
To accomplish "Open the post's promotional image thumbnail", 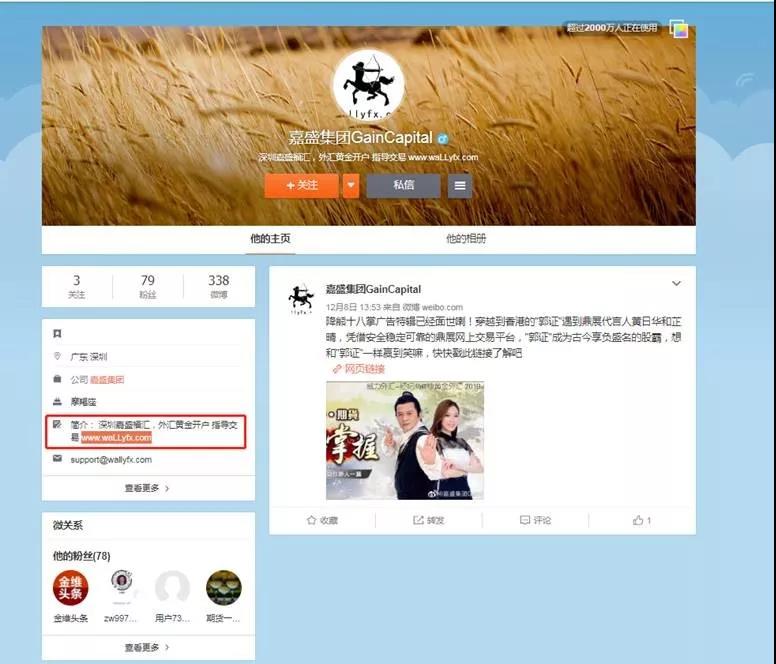I will pyautogui.click(x=405, y=440).
